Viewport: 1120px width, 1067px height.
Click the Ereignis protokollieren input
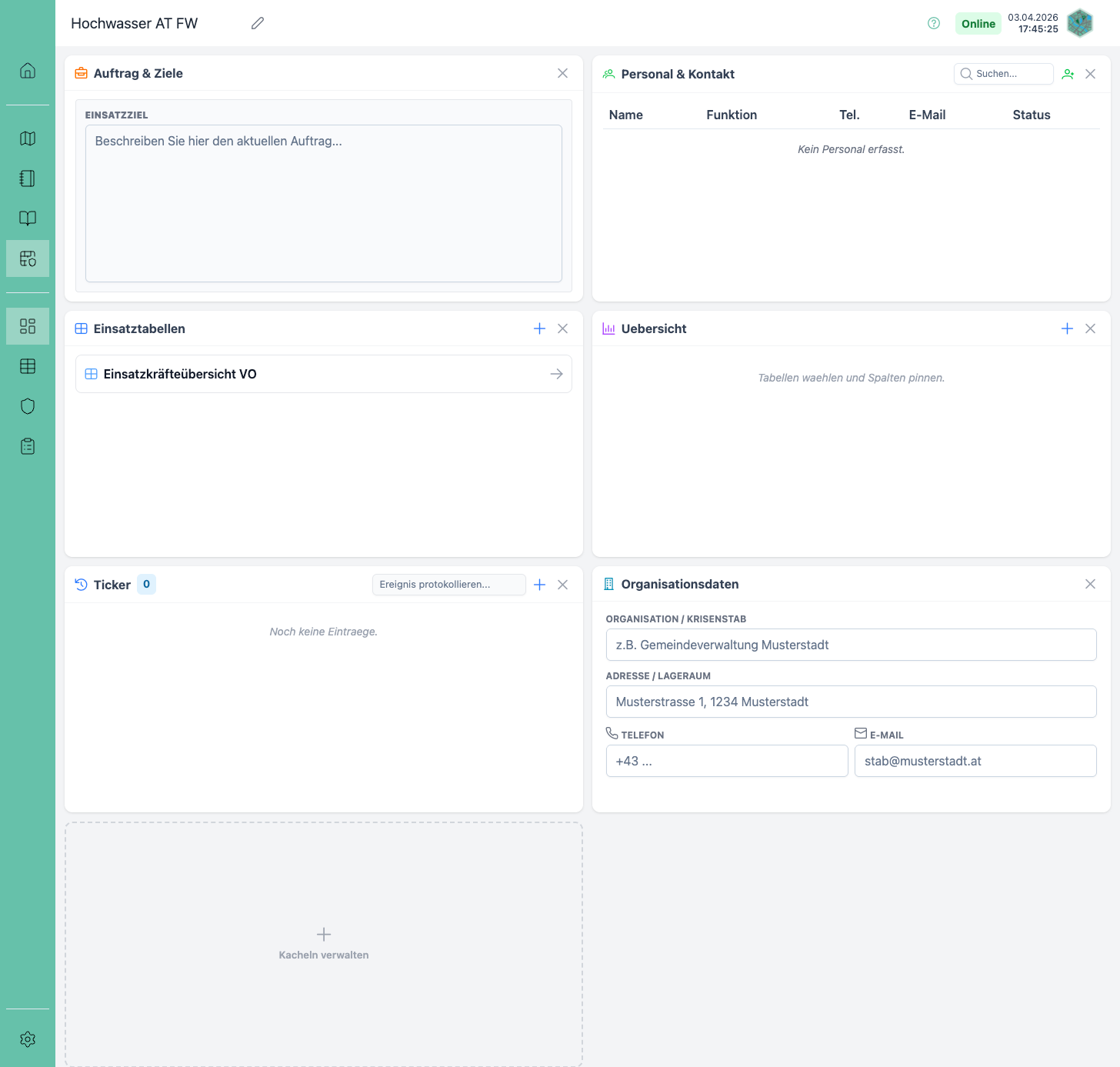coord(448,585)
